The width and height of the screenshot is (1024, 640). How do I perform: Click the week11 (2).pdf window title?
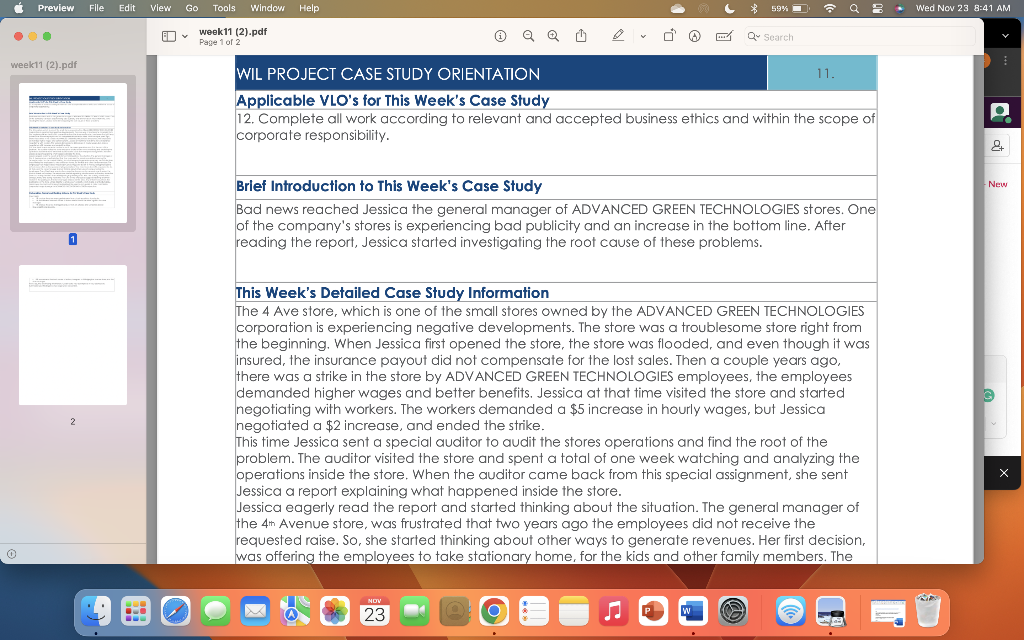coord(232,31)
